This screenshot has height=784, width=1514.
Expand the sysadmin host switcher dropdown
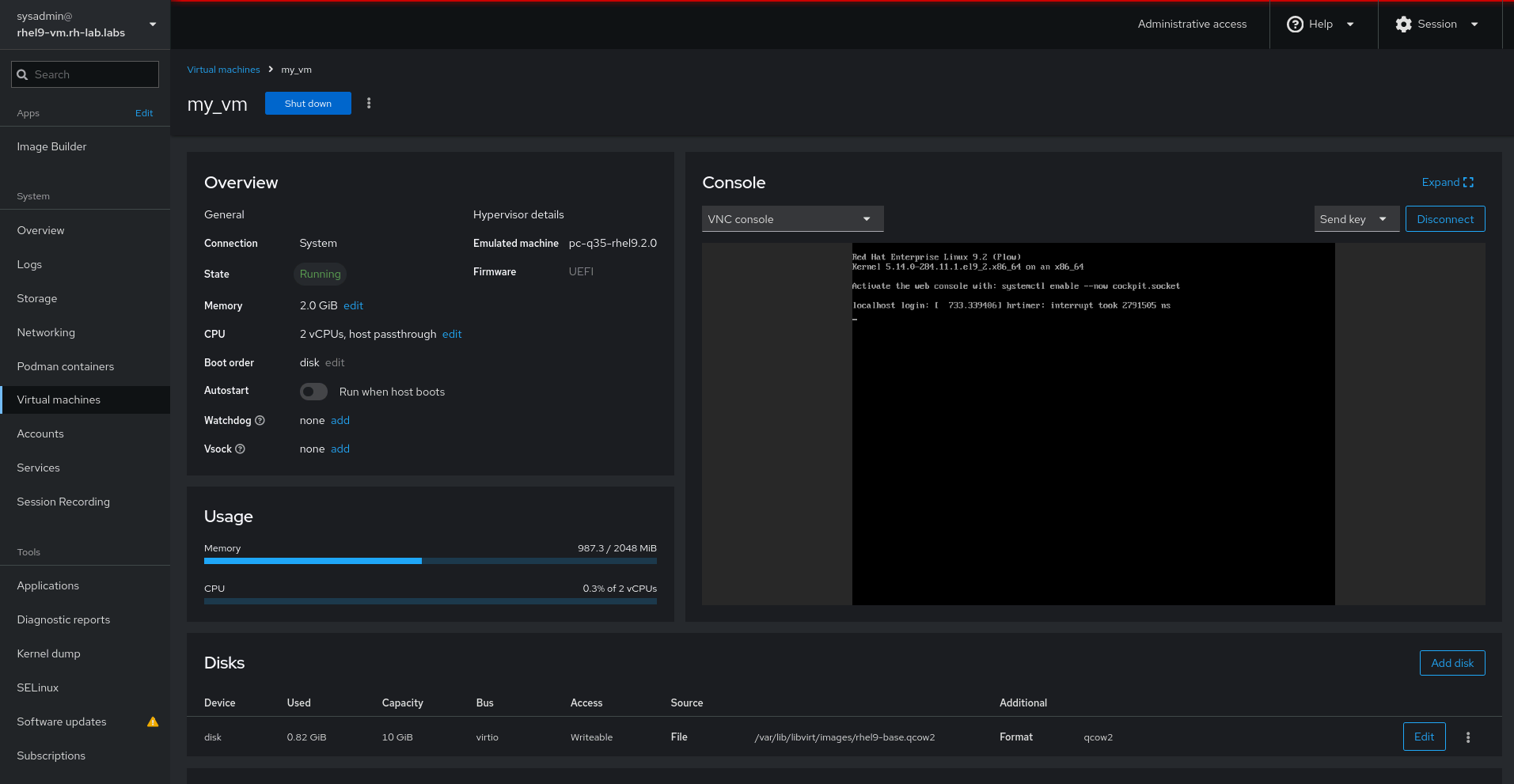pos(153,25)
